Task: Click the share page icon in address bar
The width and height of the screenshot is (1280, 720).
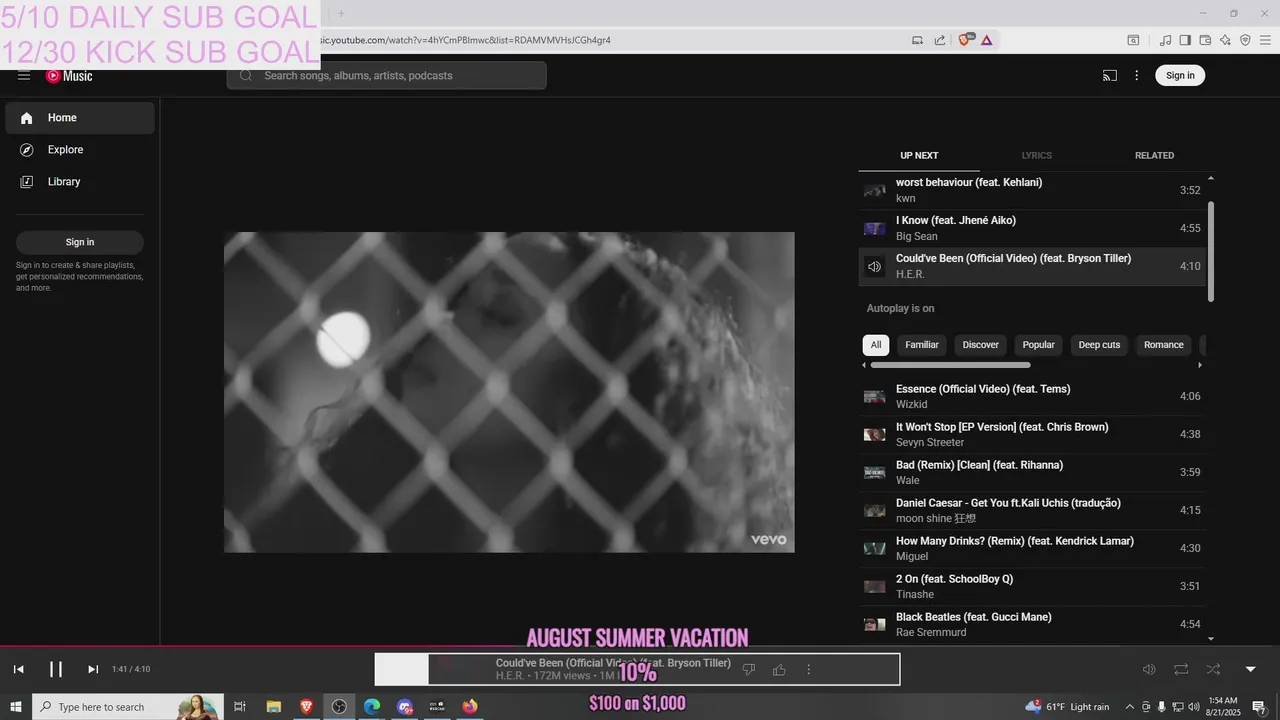Action: pyautogui.click(x=940, y=40)
